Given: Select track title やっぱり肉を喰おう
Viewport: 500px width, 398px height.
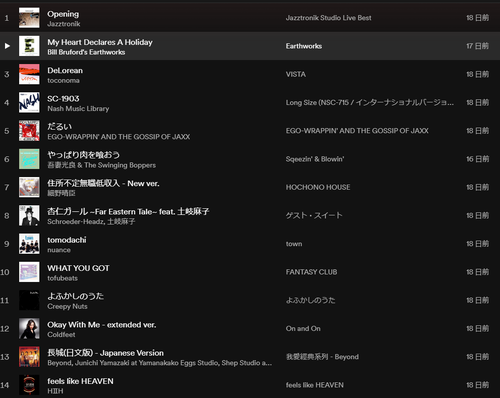Looking at the screenshot, I should pos(83,155).
